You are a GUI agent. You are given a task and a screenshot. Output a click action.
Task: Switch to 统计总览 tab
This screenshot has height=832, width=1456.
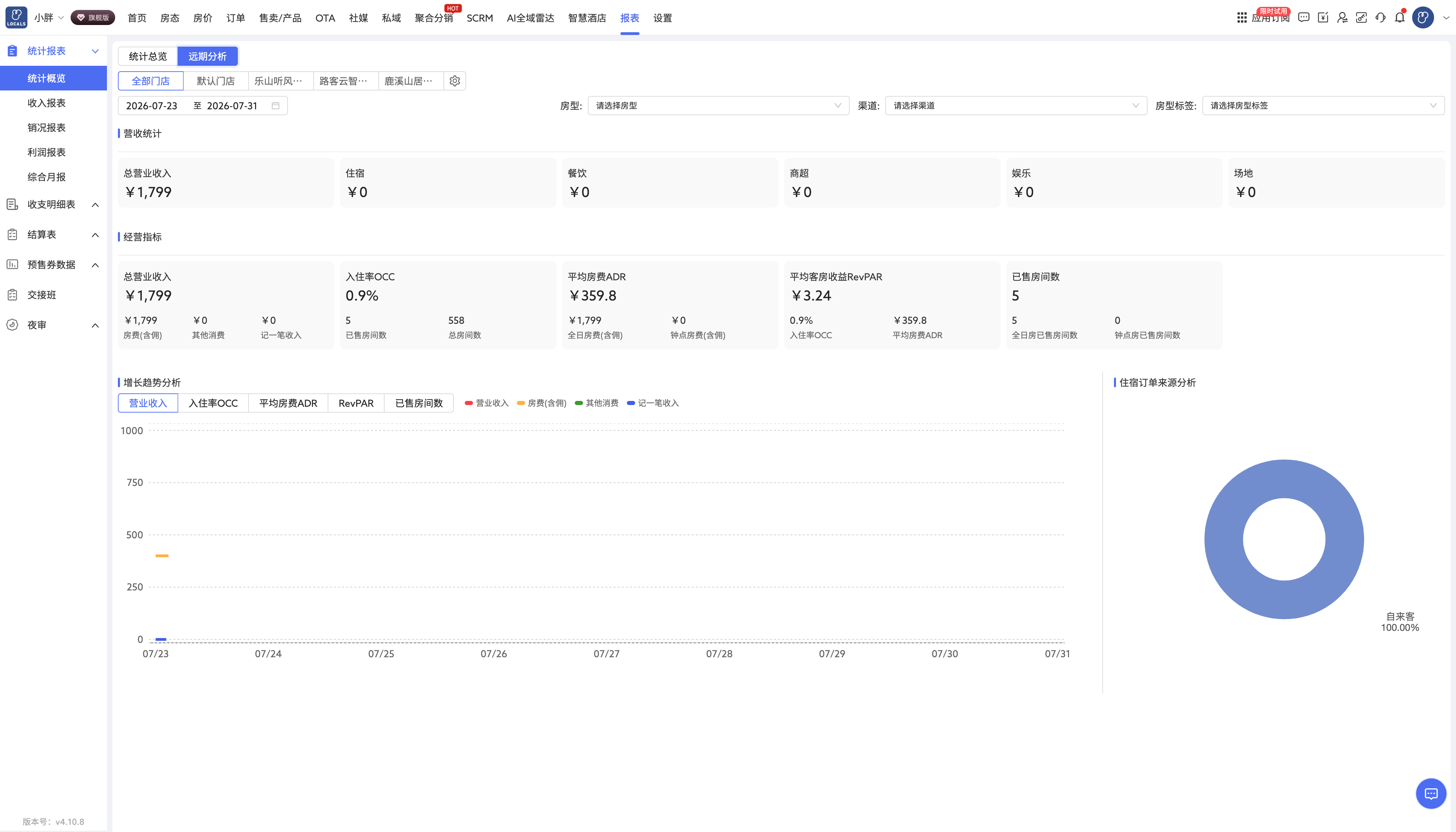148,56
